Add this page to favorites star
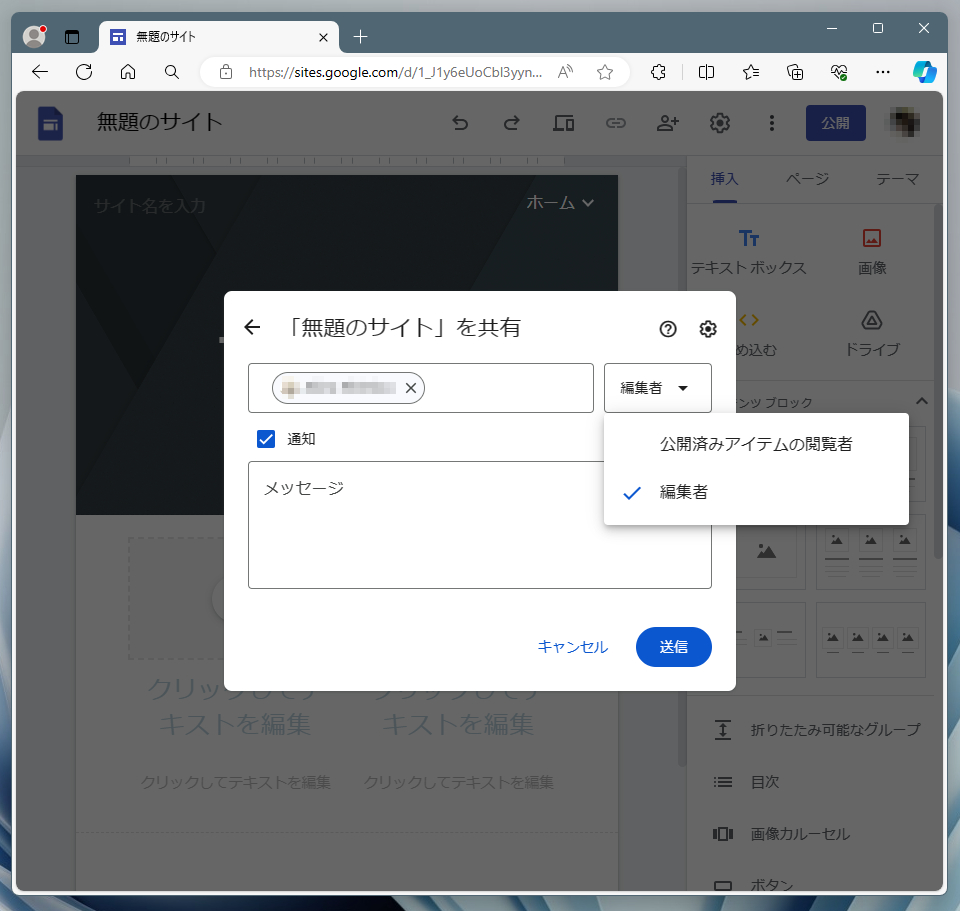The width and height of the screenshot is (960, 911). point(605,72)
